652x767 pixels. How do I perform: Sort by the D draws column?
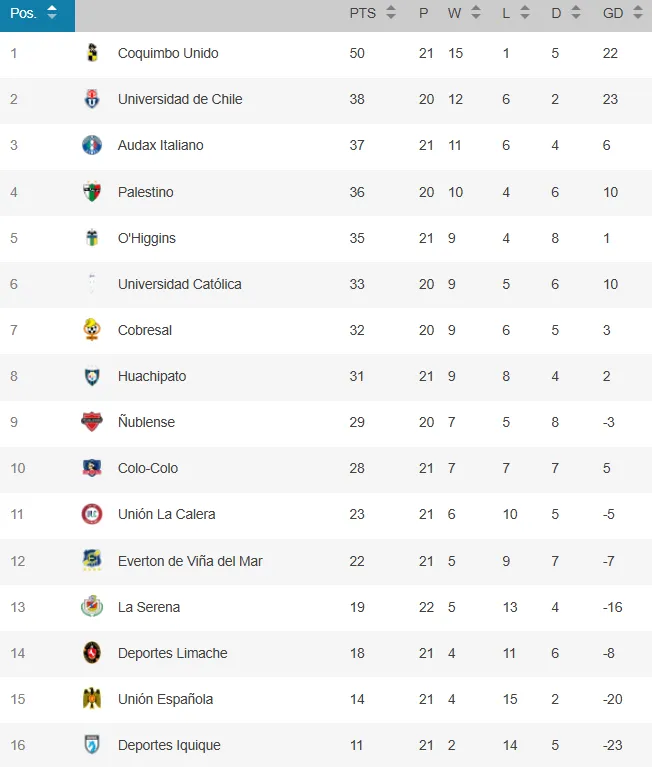pyautogui.click(x=565, y=13)
